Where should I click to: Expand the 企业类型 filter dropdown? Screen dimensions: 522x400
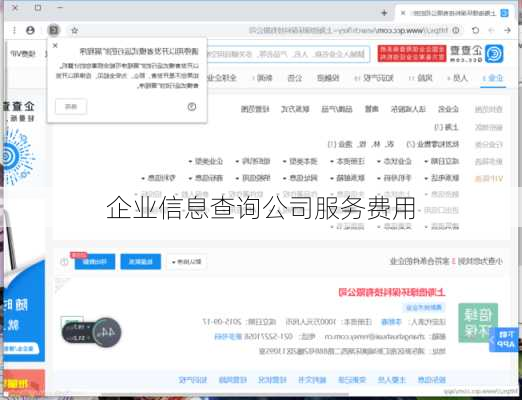206,162
